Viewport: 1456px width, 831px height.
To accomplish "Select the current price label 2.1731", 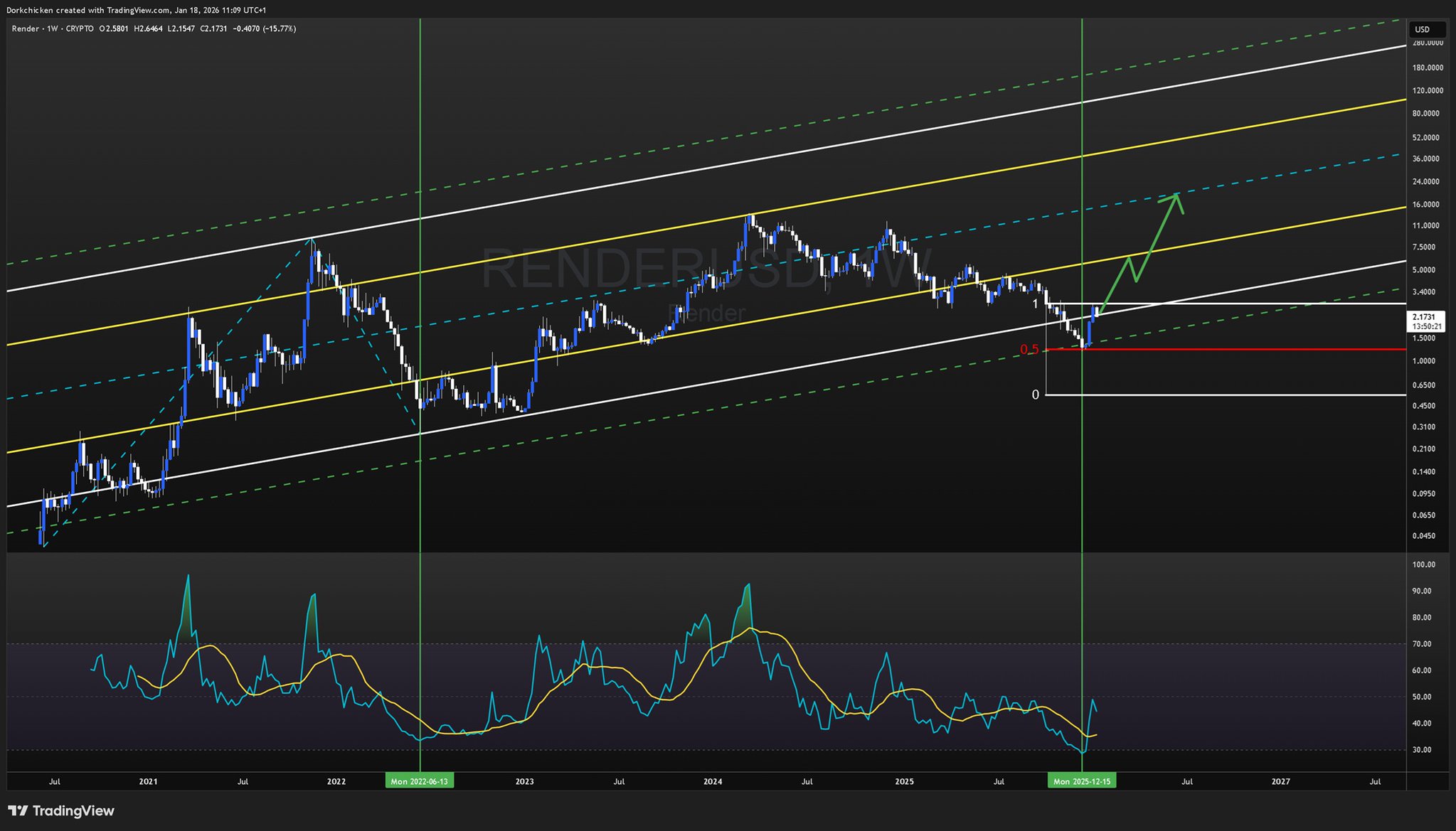I will click(x=1423, y=316).
